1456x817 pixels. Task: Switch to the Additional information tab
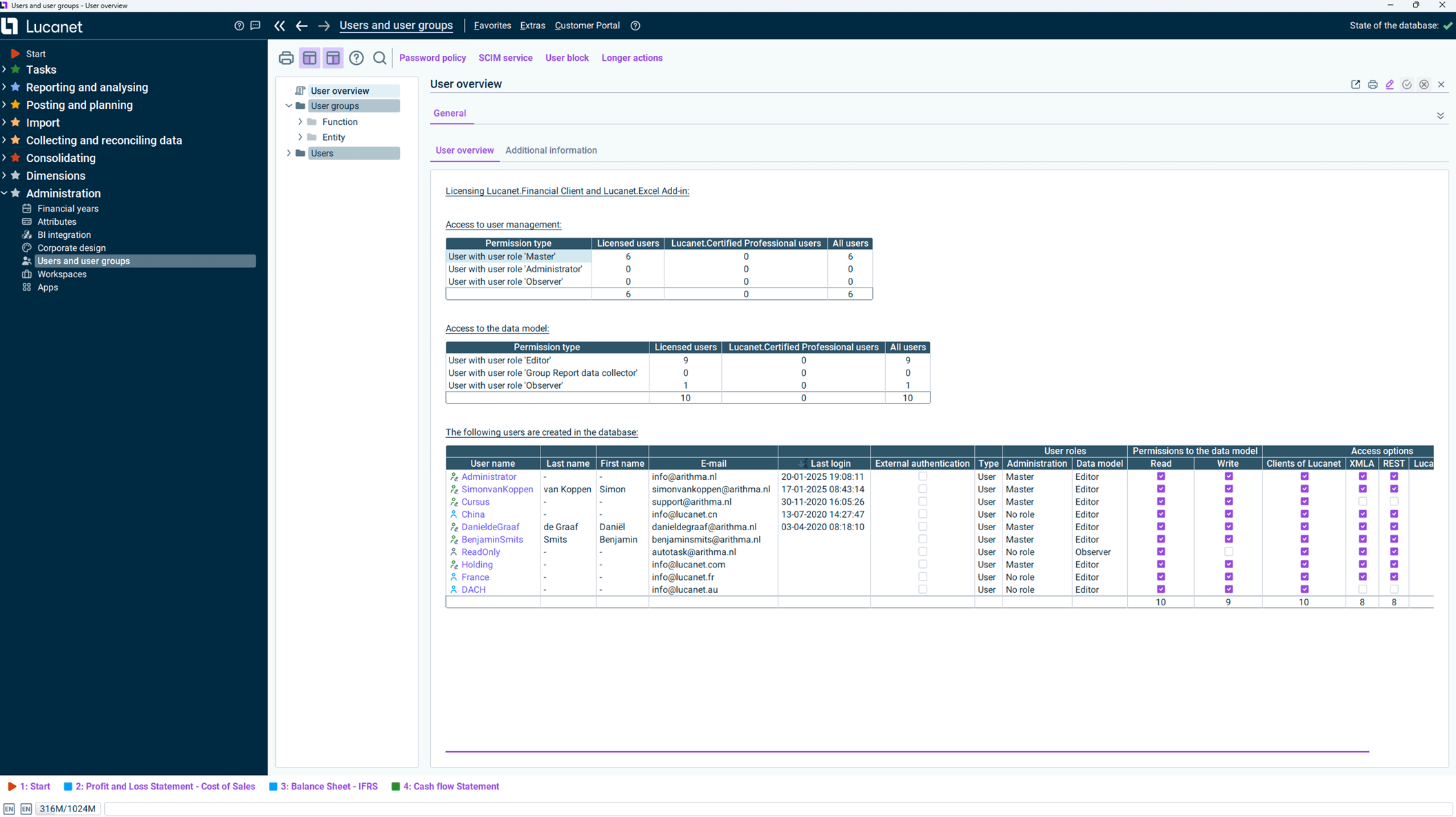pyautogui.click(x=551, y=150)
